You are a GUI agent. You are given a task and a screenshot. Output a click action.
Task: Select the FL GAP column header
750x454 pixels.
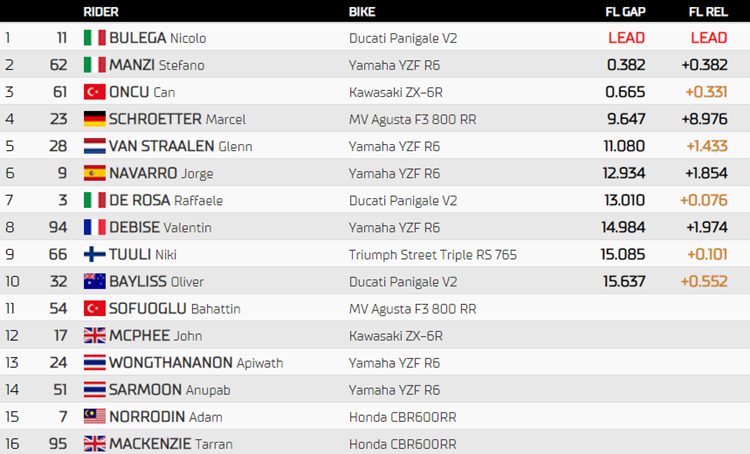[625, 11]
